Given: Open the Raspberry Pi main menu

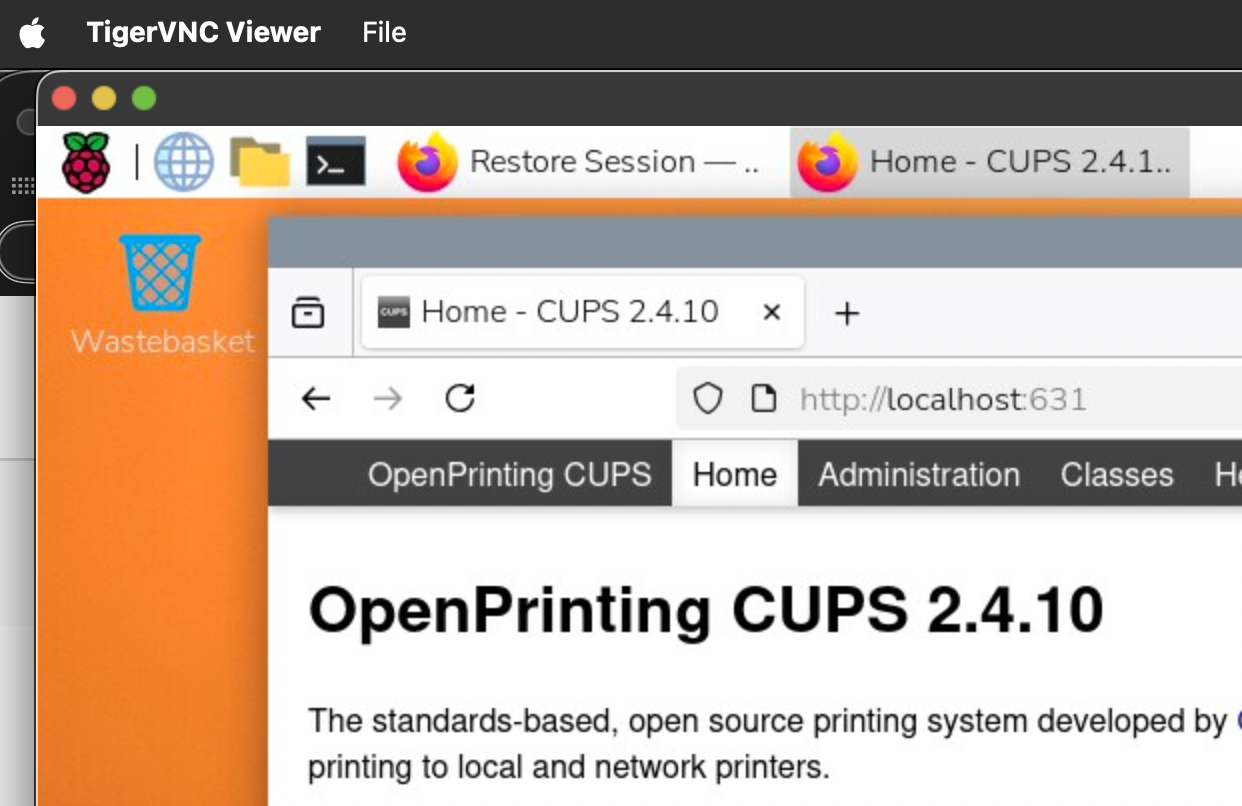Looking at the screenshot, I should (x=86, y=162).
